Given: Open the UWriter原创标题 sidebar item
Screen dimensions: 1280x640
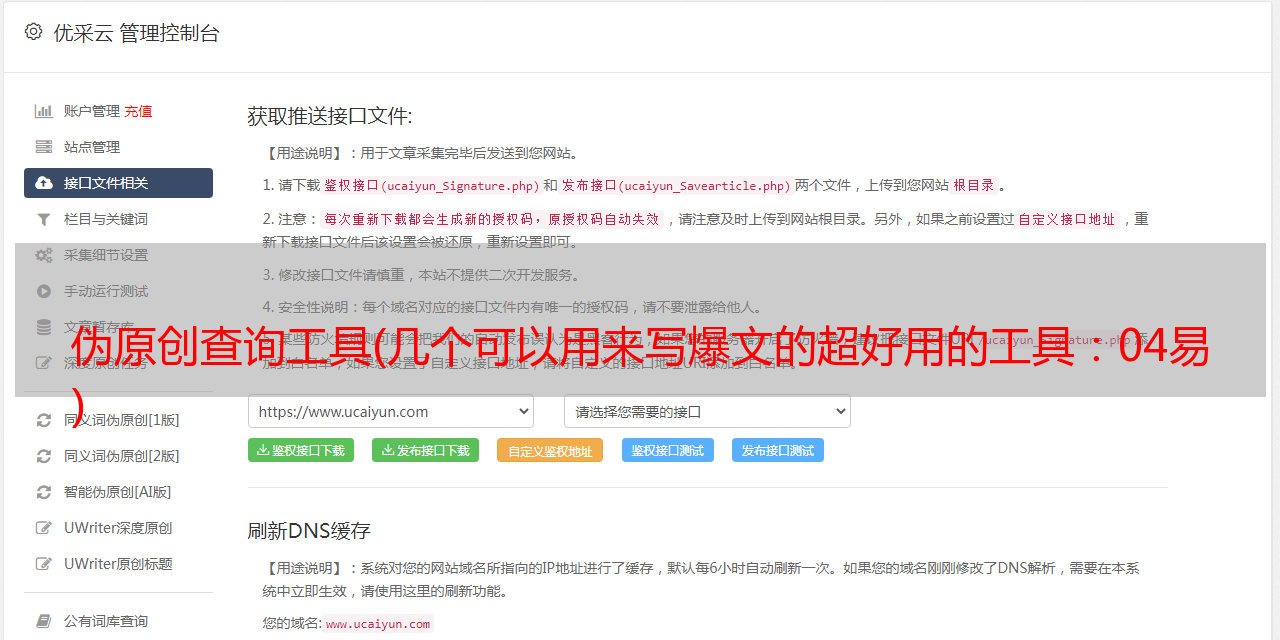Looking at the screenshot, I should pyautogui.click(x=118, y=564).
